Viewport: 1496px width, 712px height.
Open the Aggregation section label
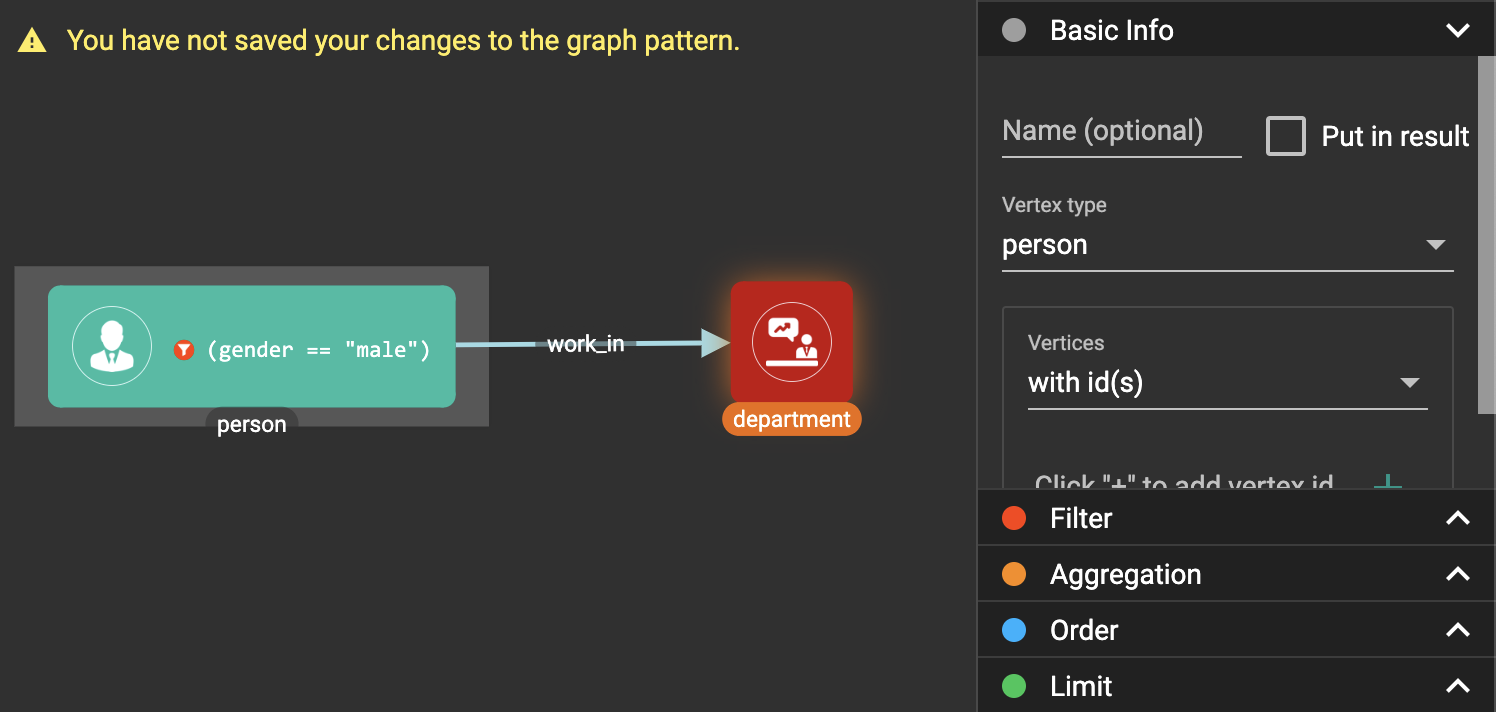[1125, 574]
